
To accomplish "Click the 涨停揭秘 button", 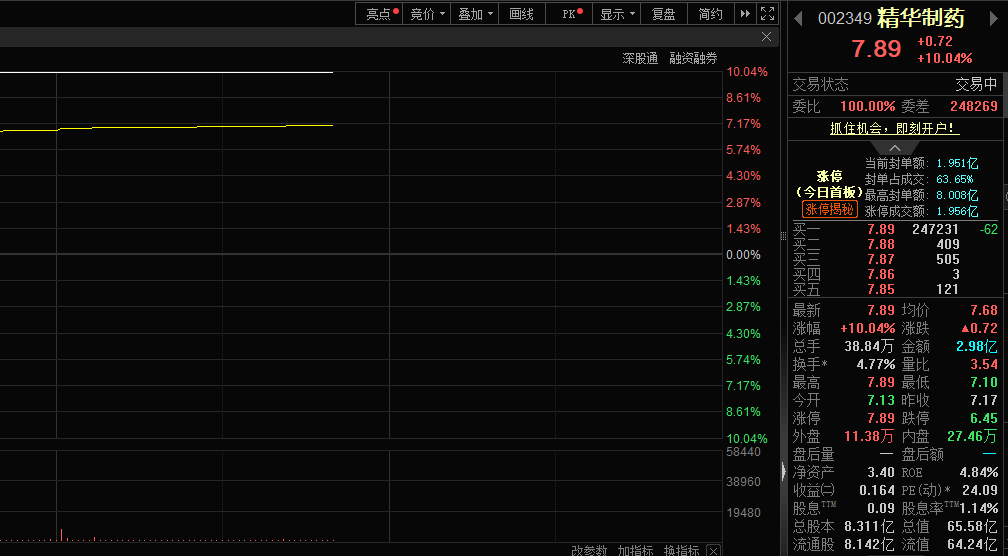I will point(830,209).
